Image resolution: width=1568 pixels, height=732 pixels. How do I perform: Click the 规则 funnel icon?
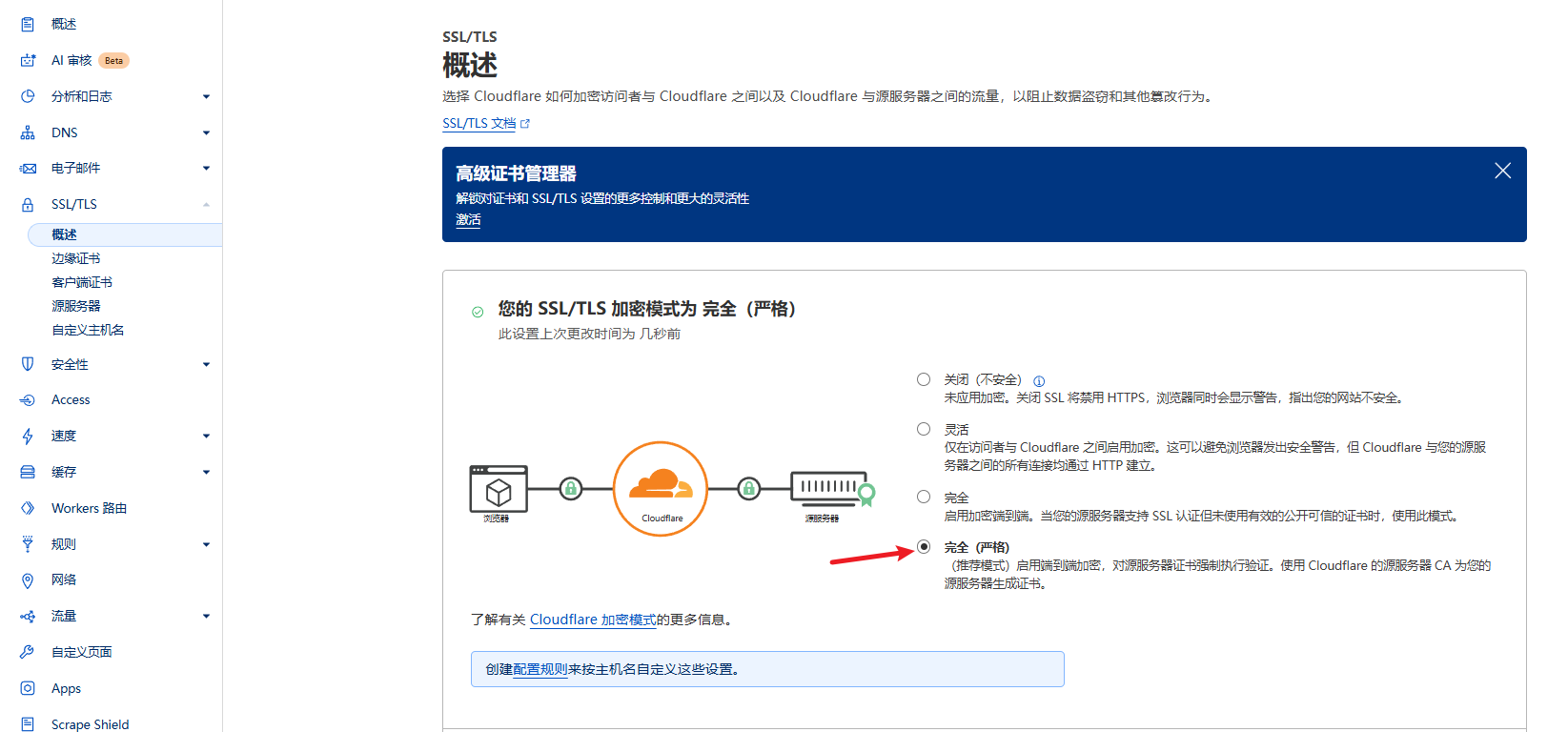tap(28, 544)
